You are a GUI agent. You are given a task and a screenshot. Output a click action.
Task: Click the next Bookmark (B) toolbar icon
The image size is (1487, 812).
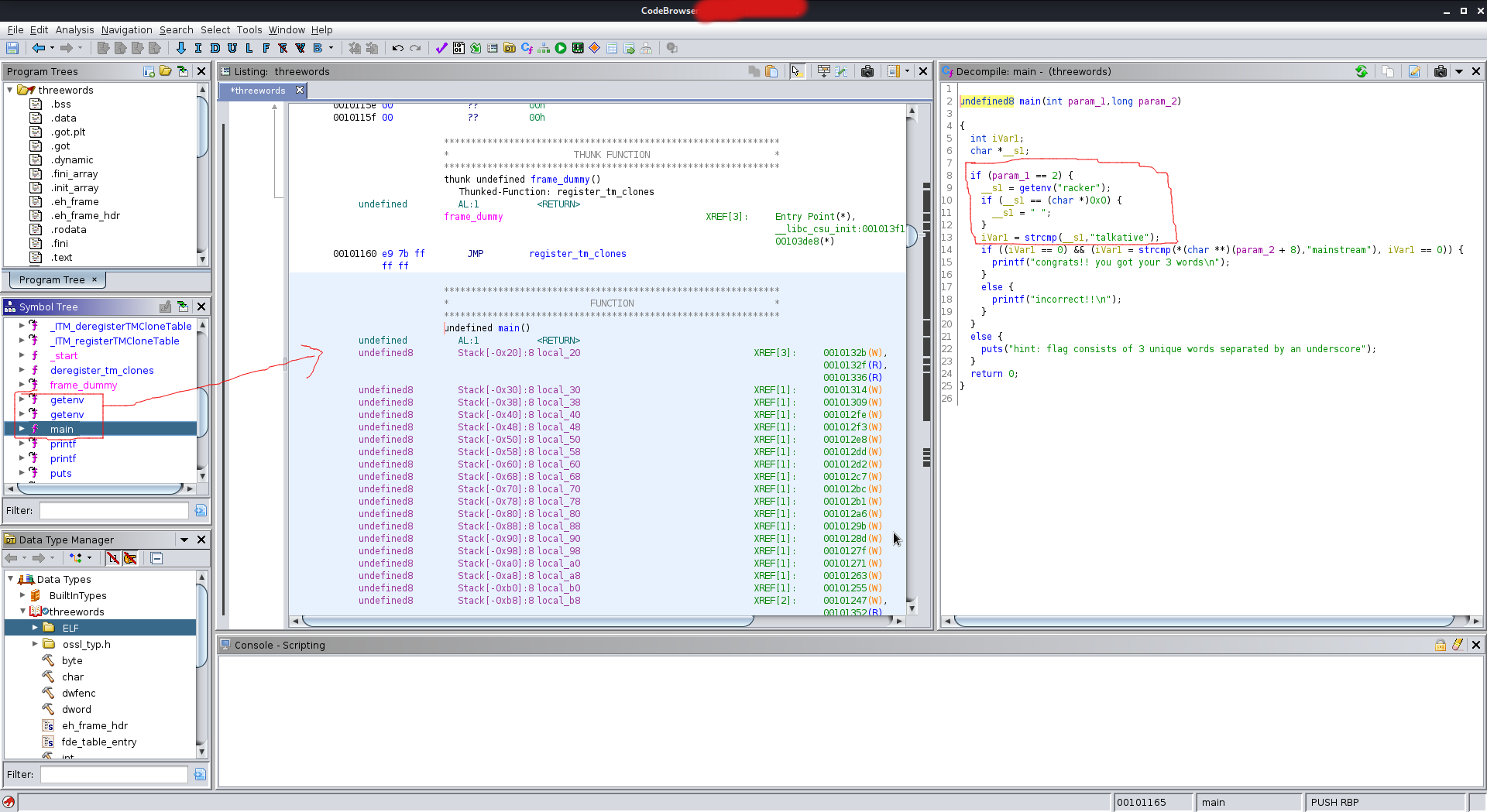click(318, 48)
